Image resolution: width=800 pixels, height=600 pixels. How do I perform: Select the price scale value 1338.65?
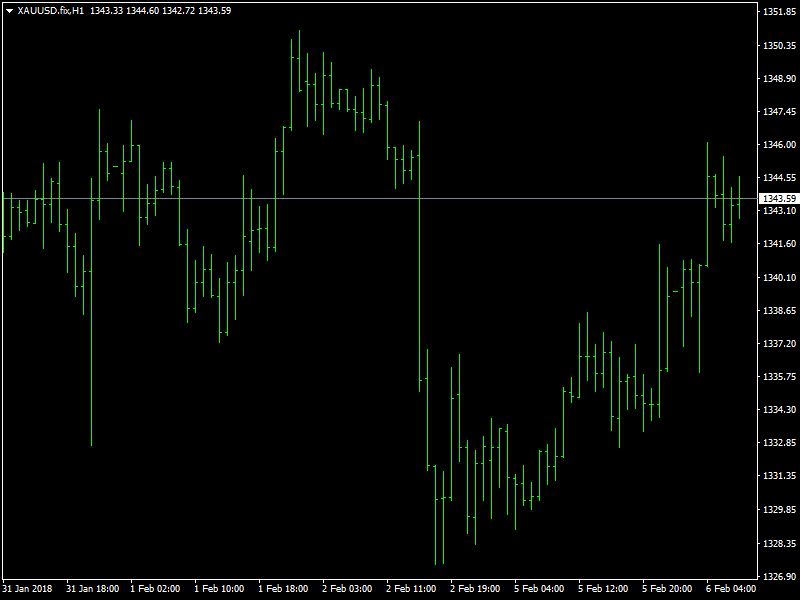779,310
